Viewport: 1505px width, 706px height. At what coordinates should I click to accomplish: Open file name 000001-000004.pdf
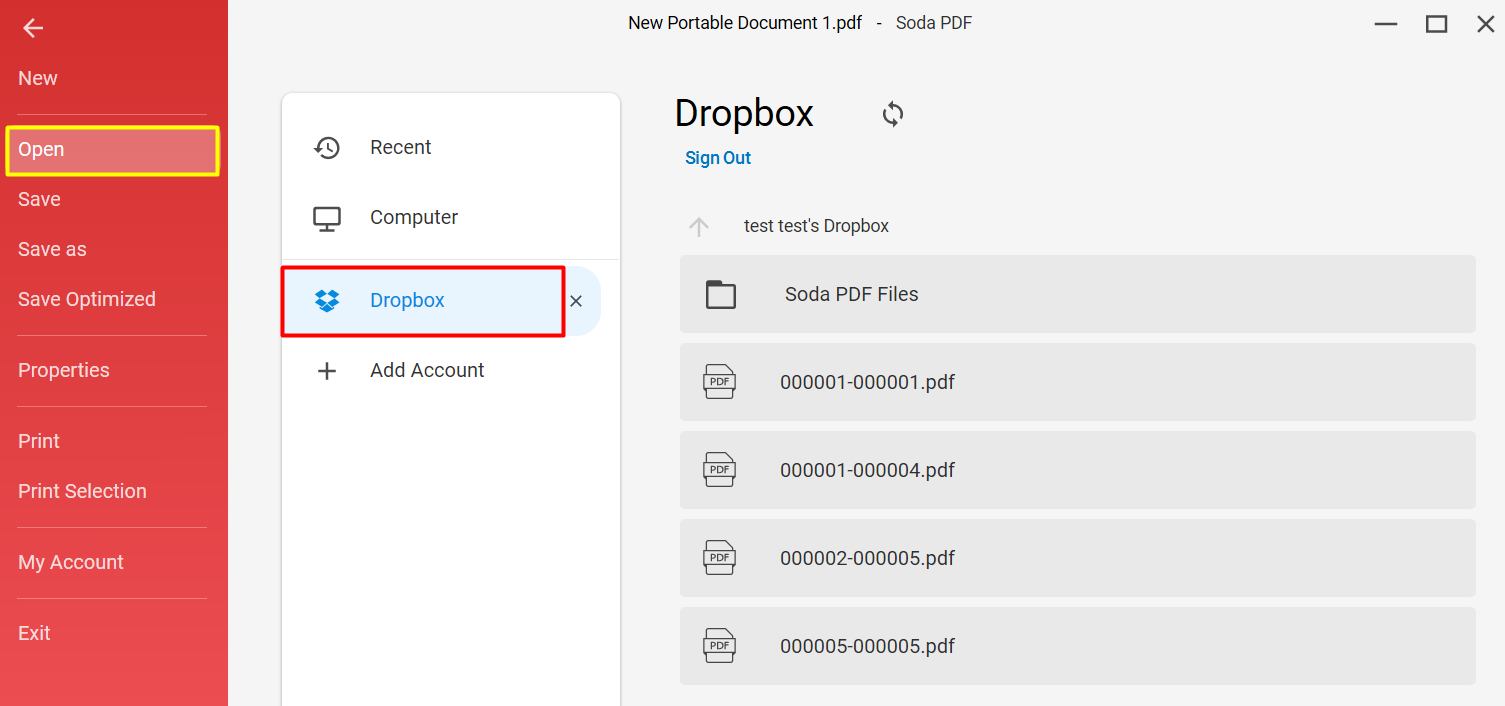(868, 470)
